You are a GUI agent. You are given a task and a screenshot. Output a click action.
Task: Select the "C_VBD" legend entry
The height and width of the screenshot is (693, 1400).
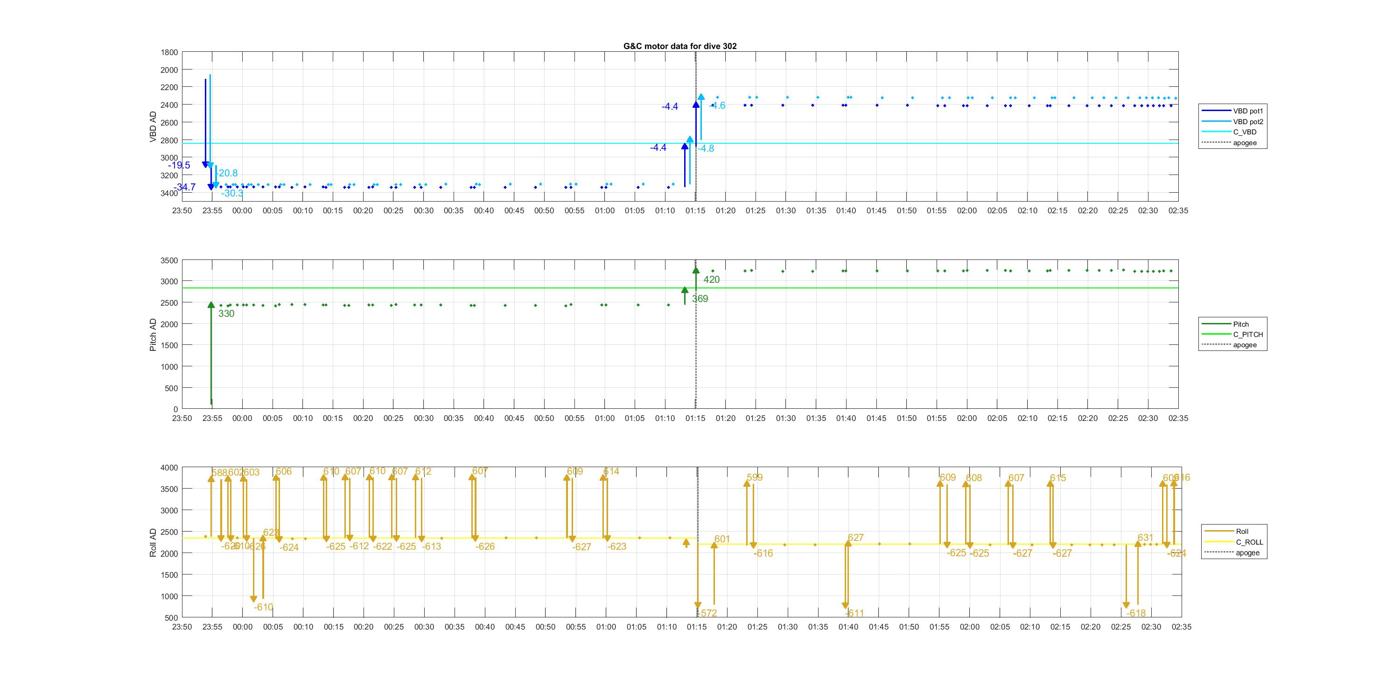1229,132
